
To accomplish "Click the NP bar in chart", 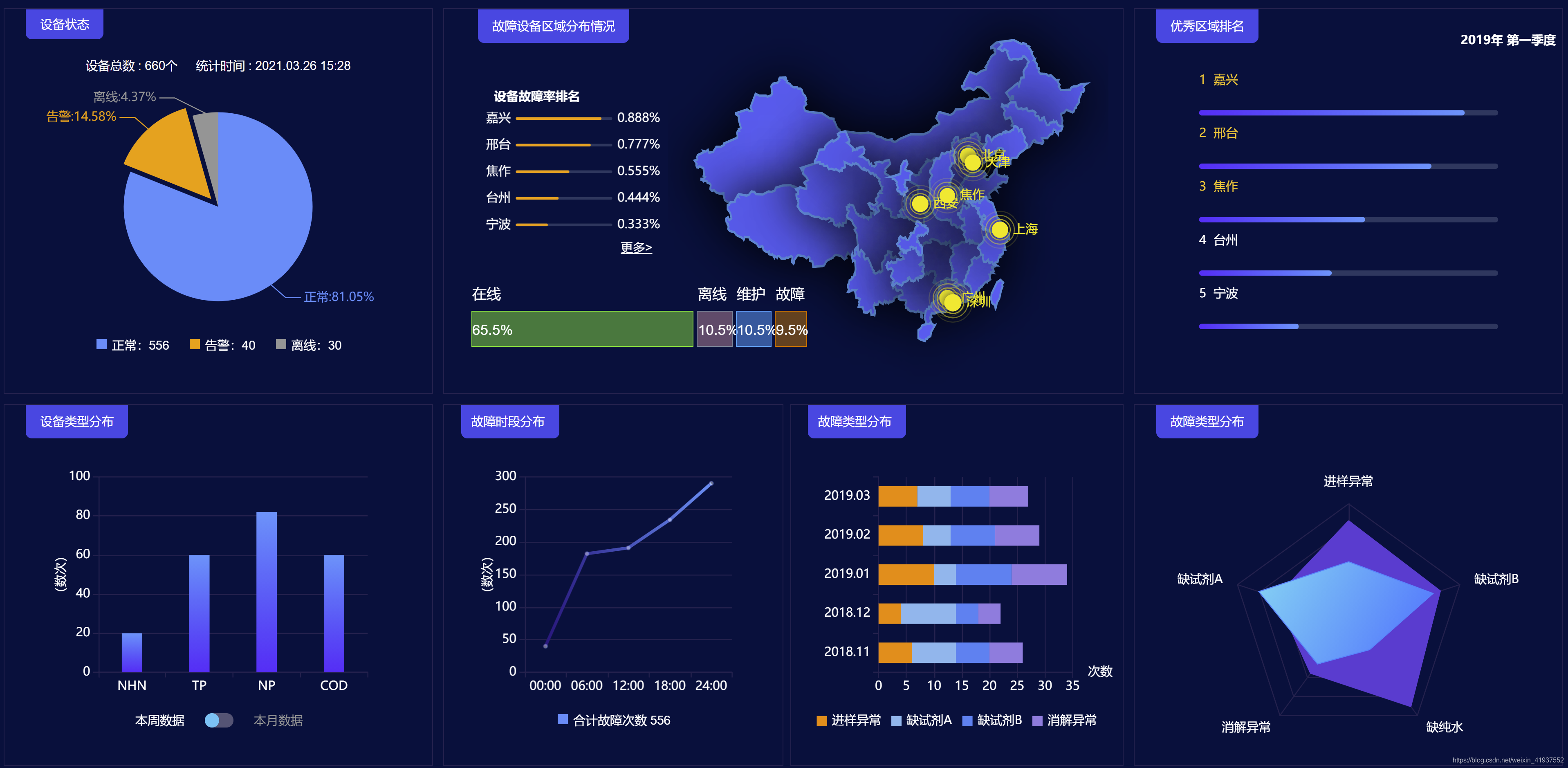I will click(267, 591).
